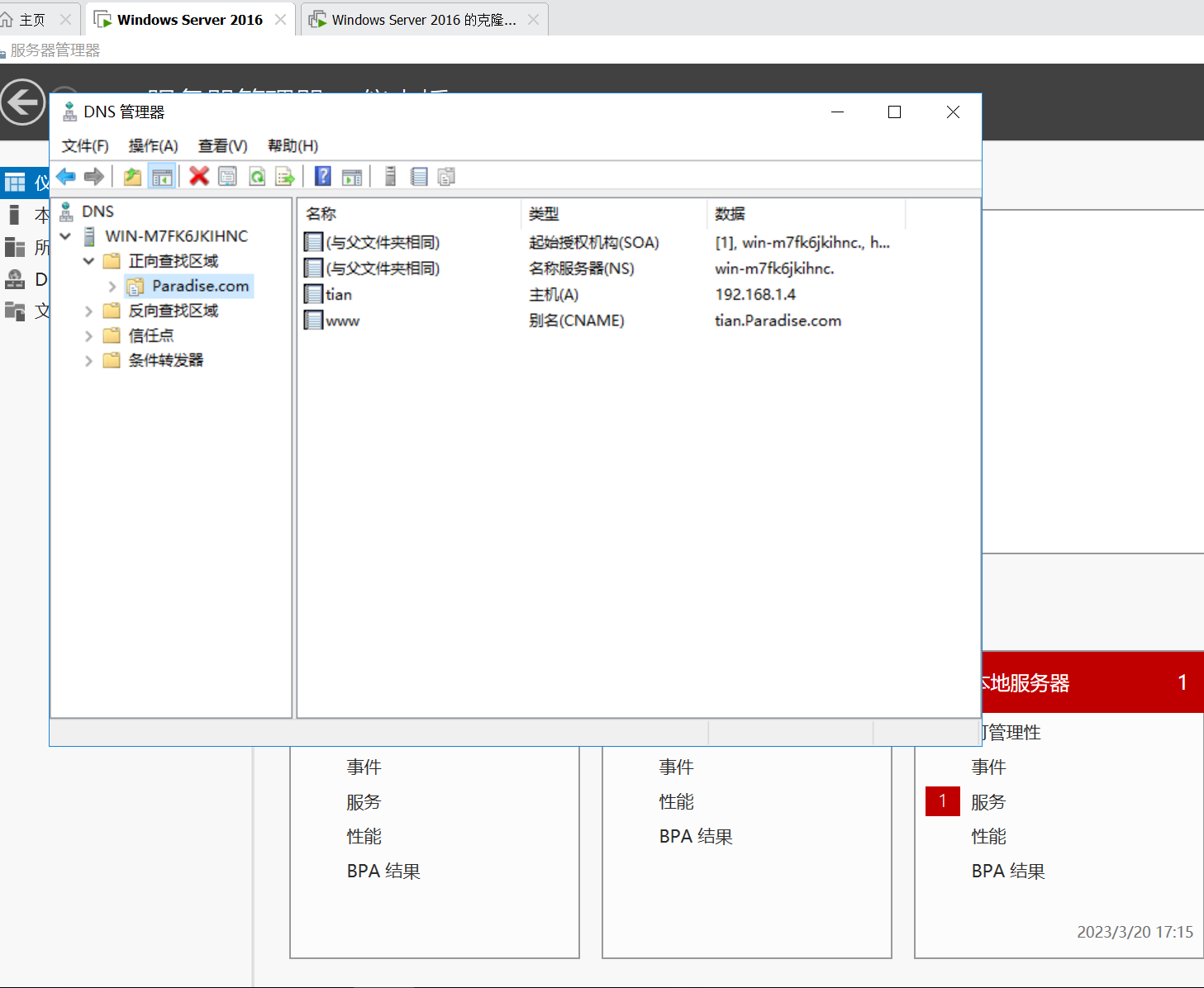Select file services icon in Server Manager sidebar
Image resolution: width=1204 pixels, height=988 pixels.
(15, 311)
